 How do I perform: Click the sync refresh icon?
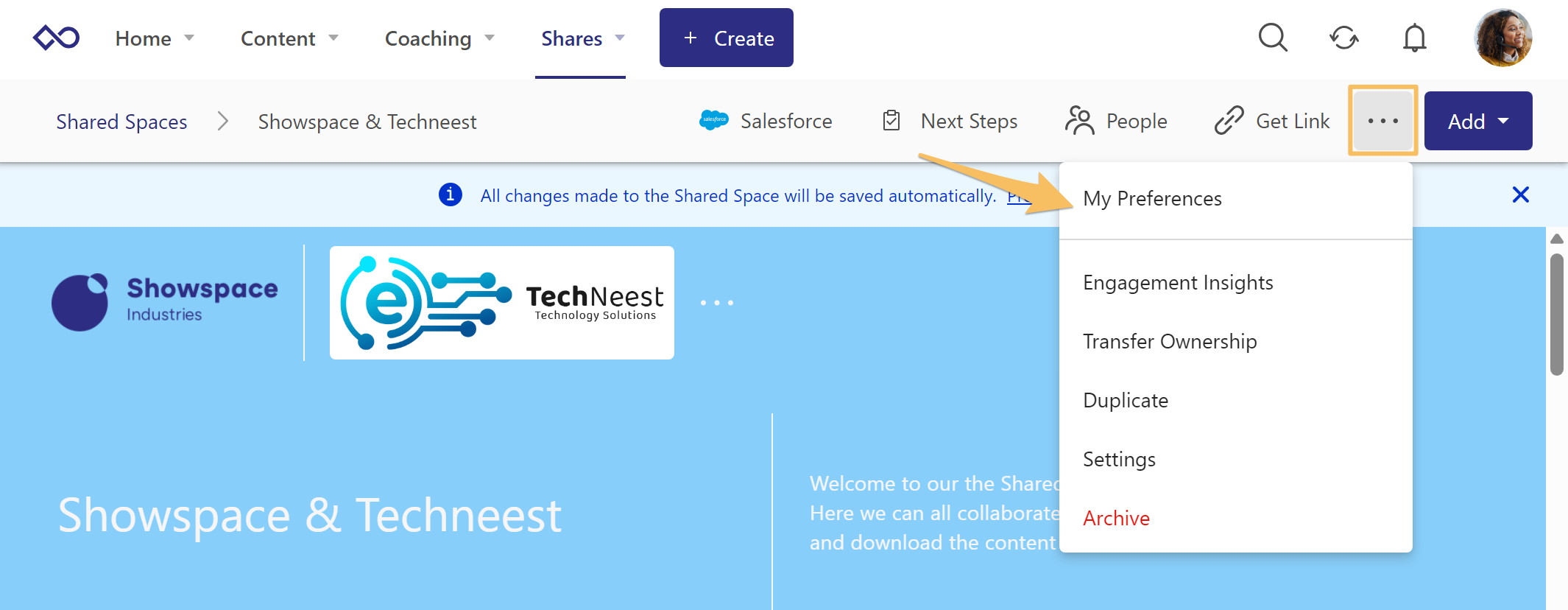[1344, 38]
